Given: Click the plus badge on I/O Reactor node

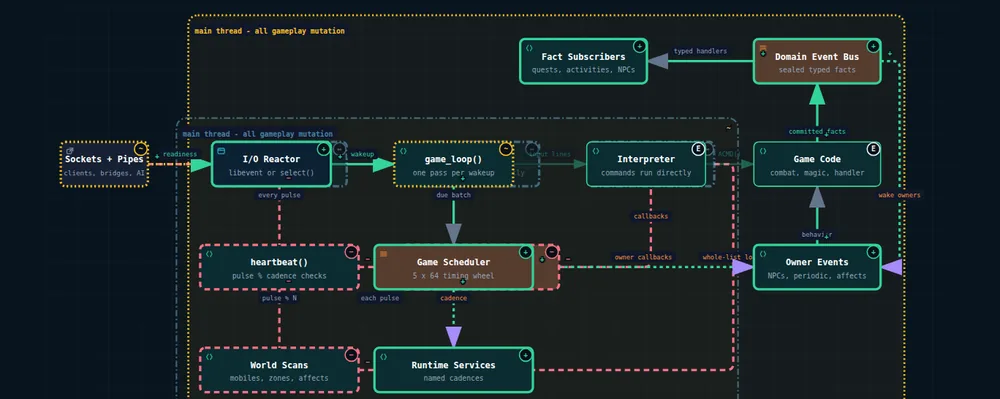Looking at the screenshot, I should tap(323, 149).
